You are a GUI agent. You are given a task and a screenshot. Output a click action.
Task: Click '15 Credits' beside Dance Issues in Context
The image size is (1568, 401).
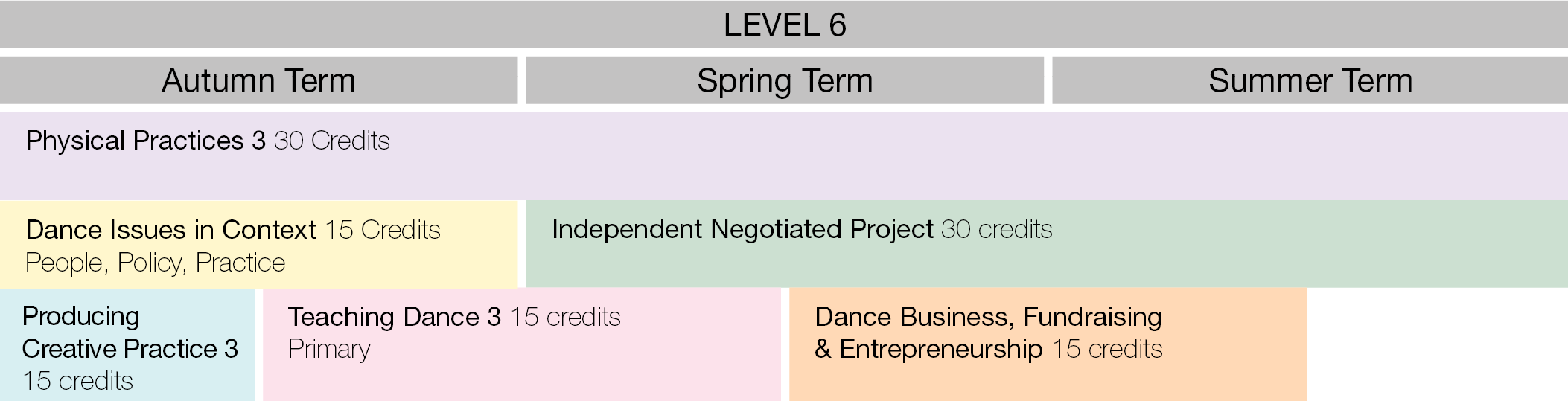point(383,230)
